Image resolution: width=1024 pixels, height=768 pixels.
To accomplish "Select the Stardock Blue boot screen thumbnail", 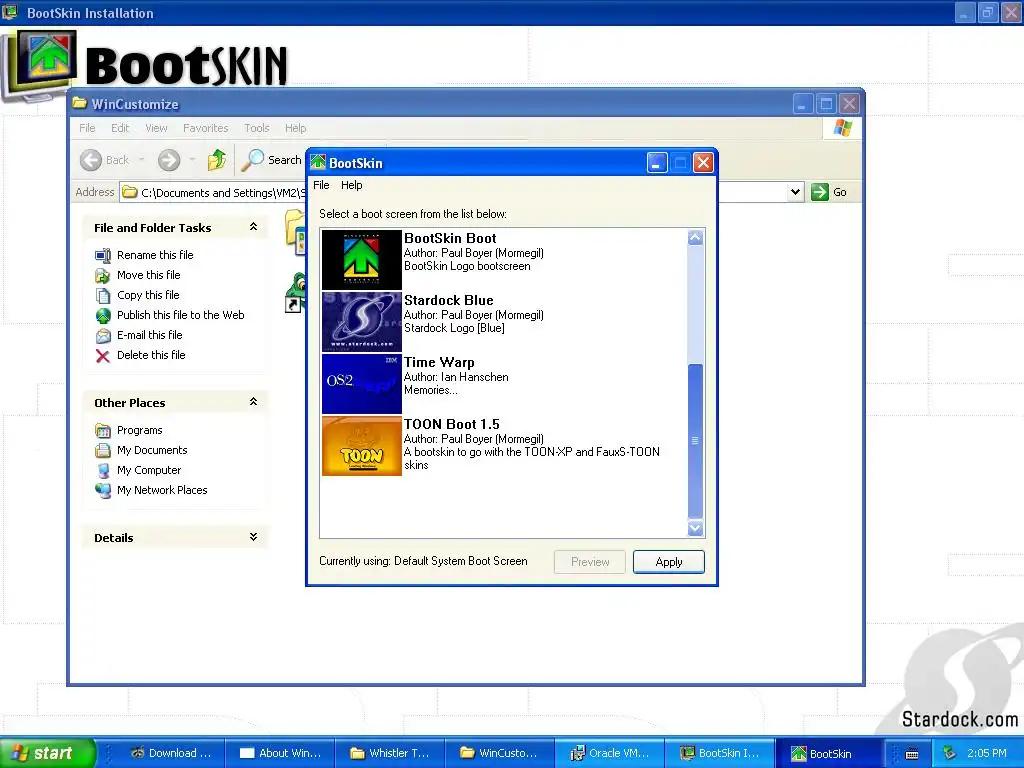I will click(x=362, y=321).
